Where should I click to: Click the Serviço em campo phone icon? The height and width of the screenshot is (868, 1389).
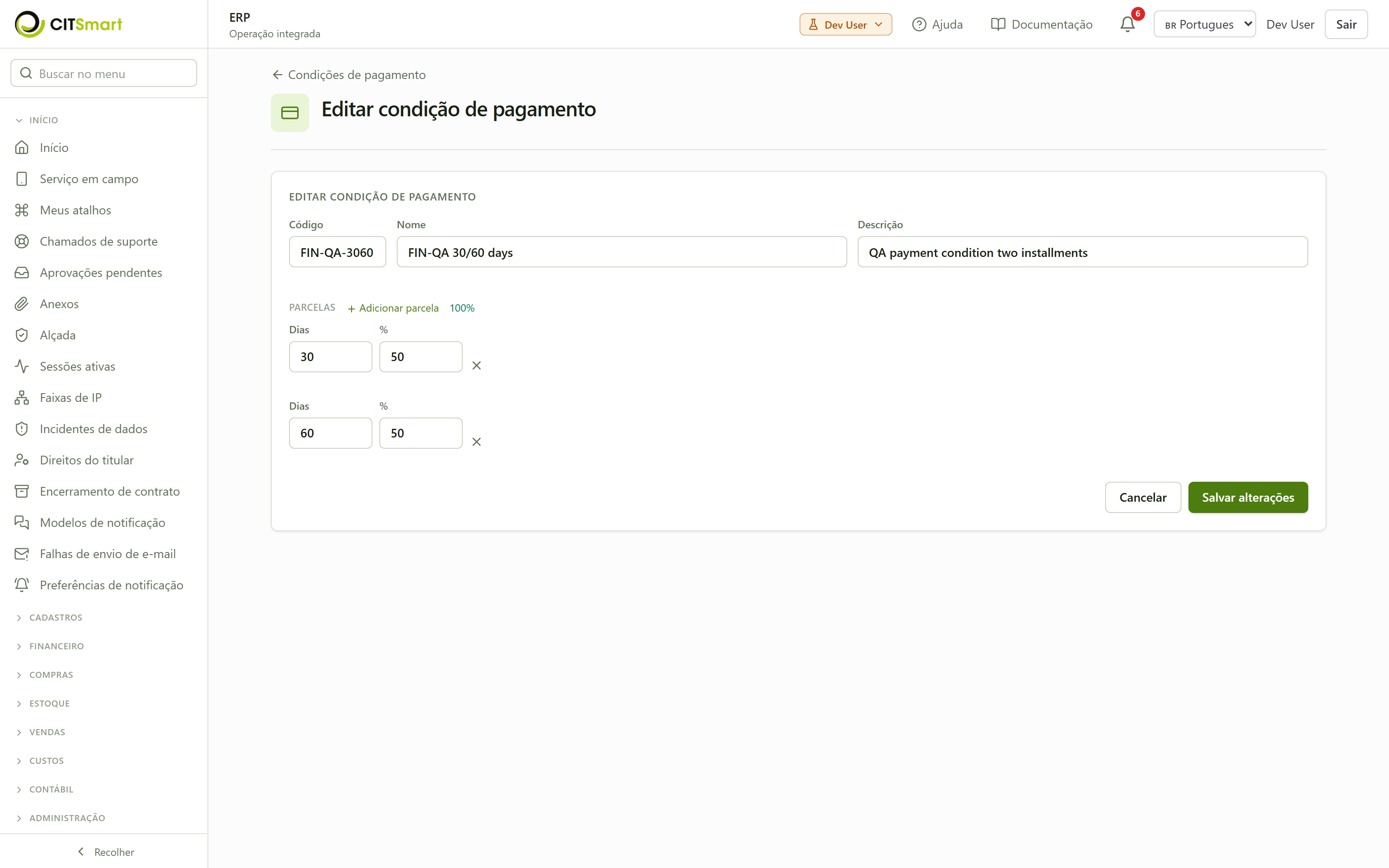pyautogui.click(x=22, y=178)
